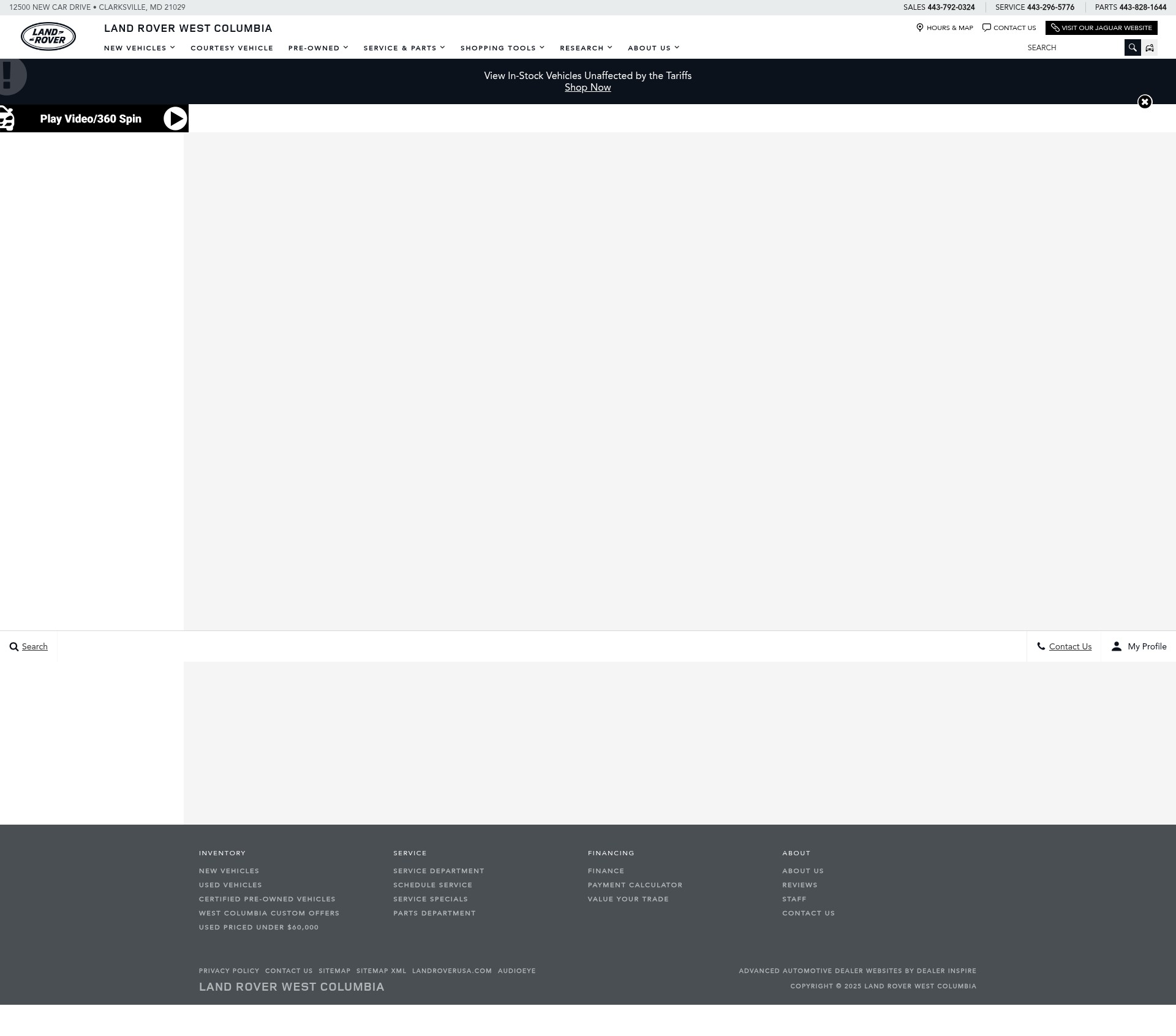Call the Parts number 443-828-1644
Viewport: 1176px width, 1036px height.
[1143, 7]
